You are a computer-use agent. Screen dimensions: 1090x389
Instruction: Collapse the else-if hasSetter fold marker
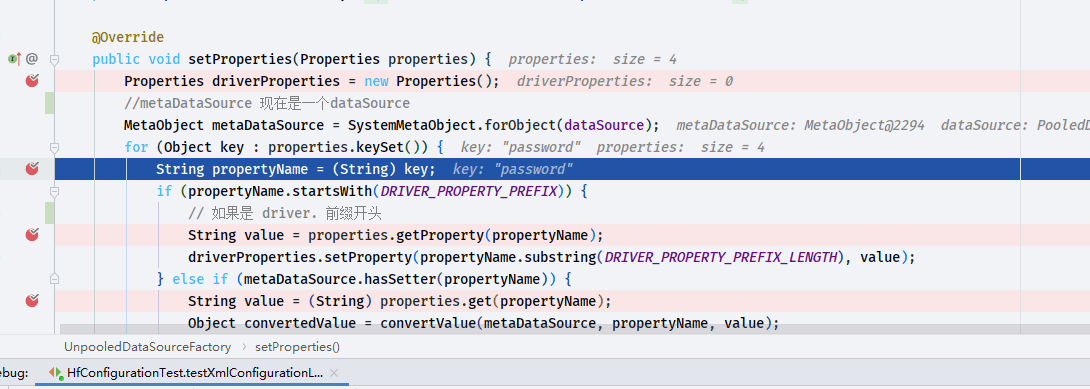(54, 279)
